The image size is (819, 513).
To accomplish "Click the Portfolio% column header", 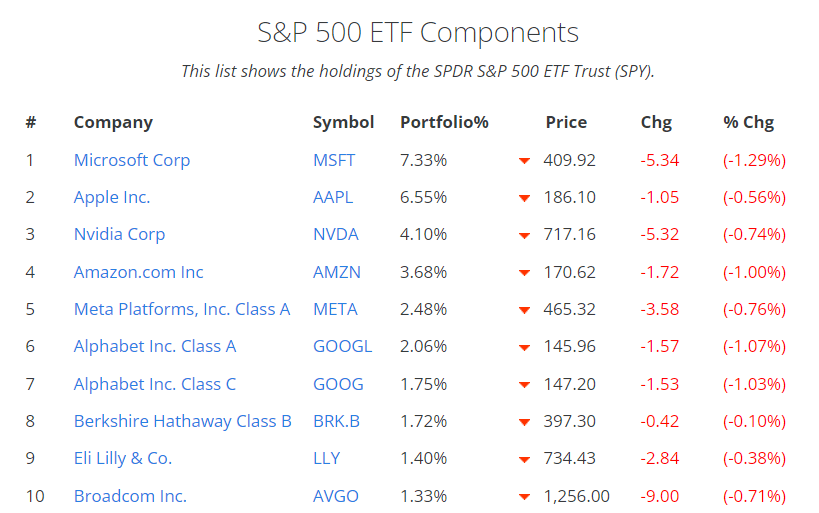I will click(x=444, y=122).
